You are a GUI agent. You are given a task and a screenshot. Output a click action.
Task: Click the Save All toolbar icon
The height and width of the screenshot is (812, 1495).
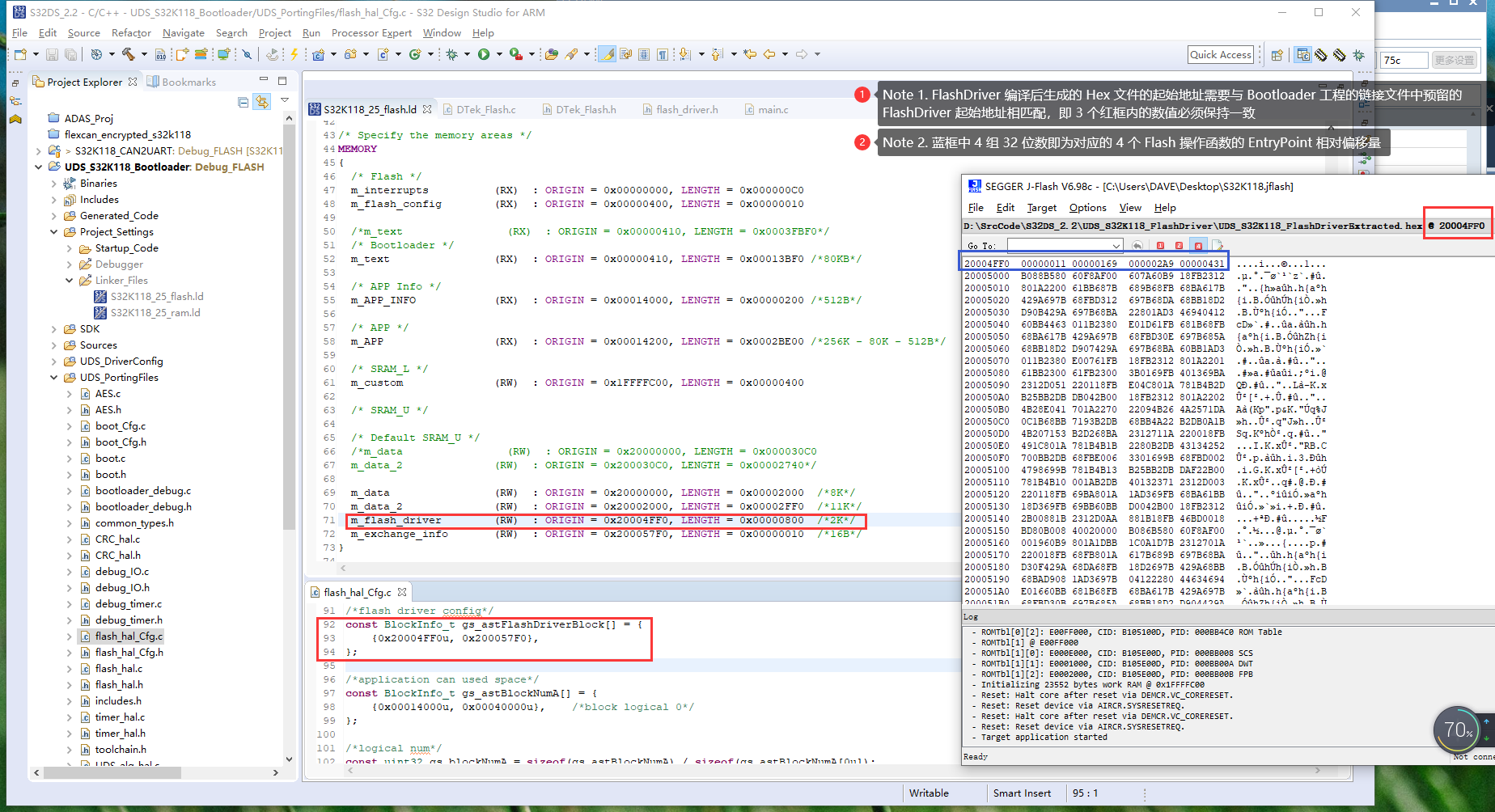click(x=71, y=54)
